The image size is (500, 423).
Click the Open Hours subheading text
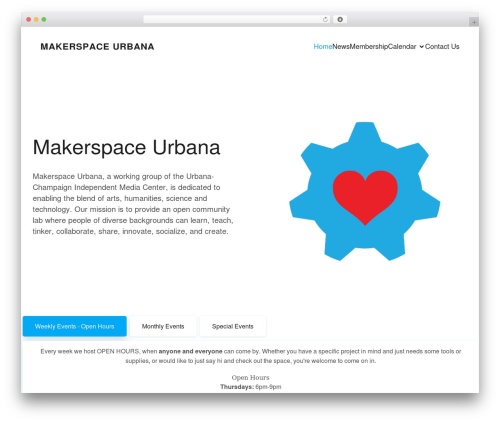coord(250,377)
